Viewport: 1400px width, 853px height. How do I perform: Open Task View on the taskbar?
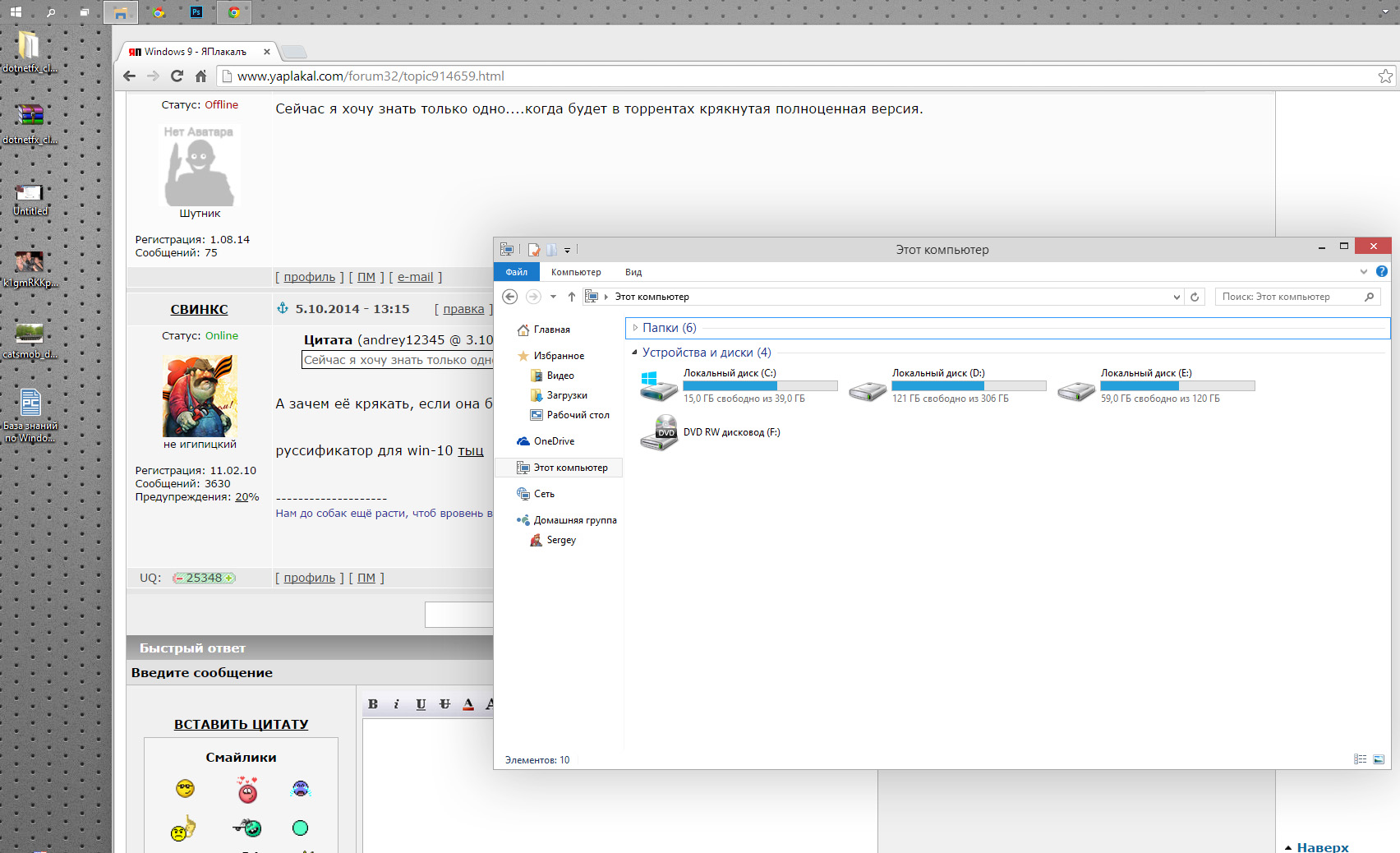[x=84, y=12]
